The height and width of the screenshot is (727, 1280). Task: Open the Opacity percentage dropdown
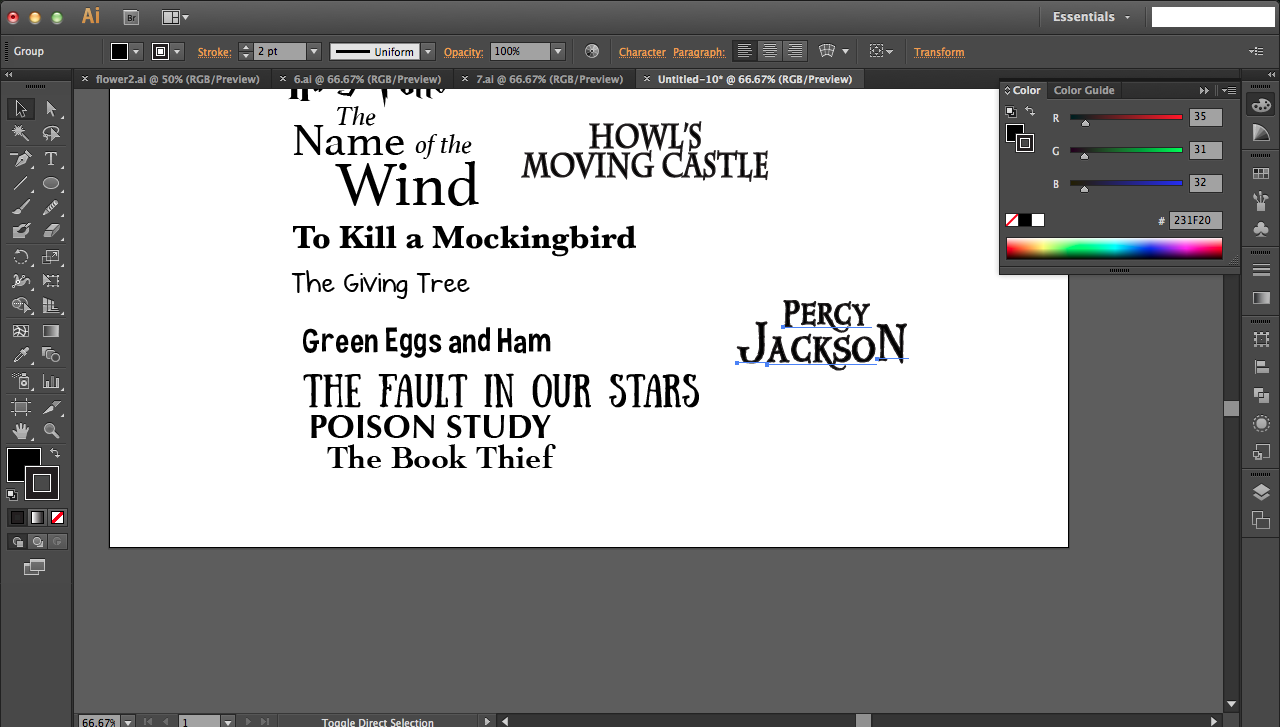tap(558, 51)
